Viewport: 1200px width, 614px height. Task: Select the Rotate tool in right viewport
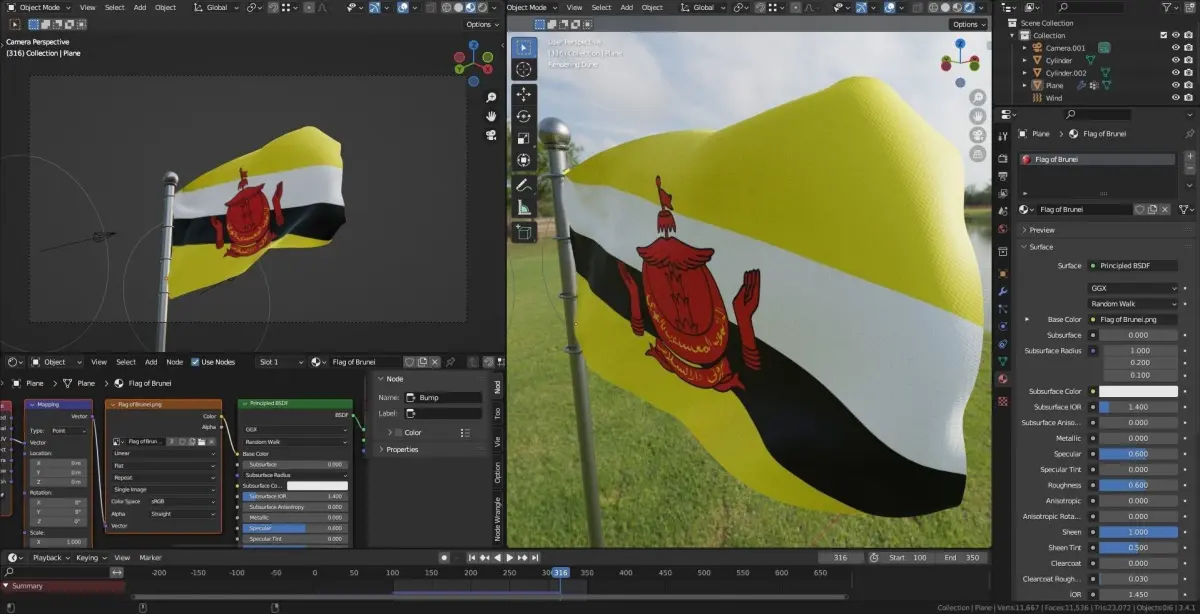tap(524, 116)
